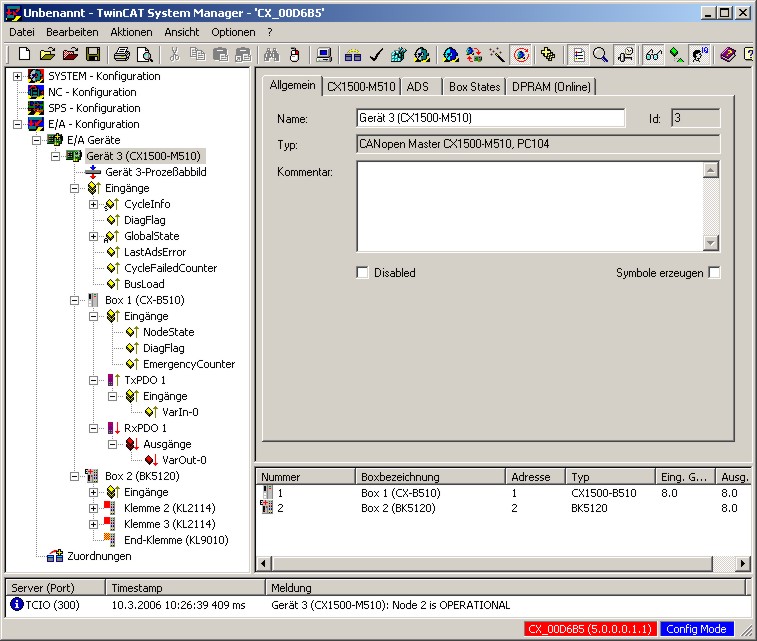Image resolution: width=757 pixels, height=641 pixels.
Task: Click the mouse pointer toolbar icon
Action: pos(294,55)
